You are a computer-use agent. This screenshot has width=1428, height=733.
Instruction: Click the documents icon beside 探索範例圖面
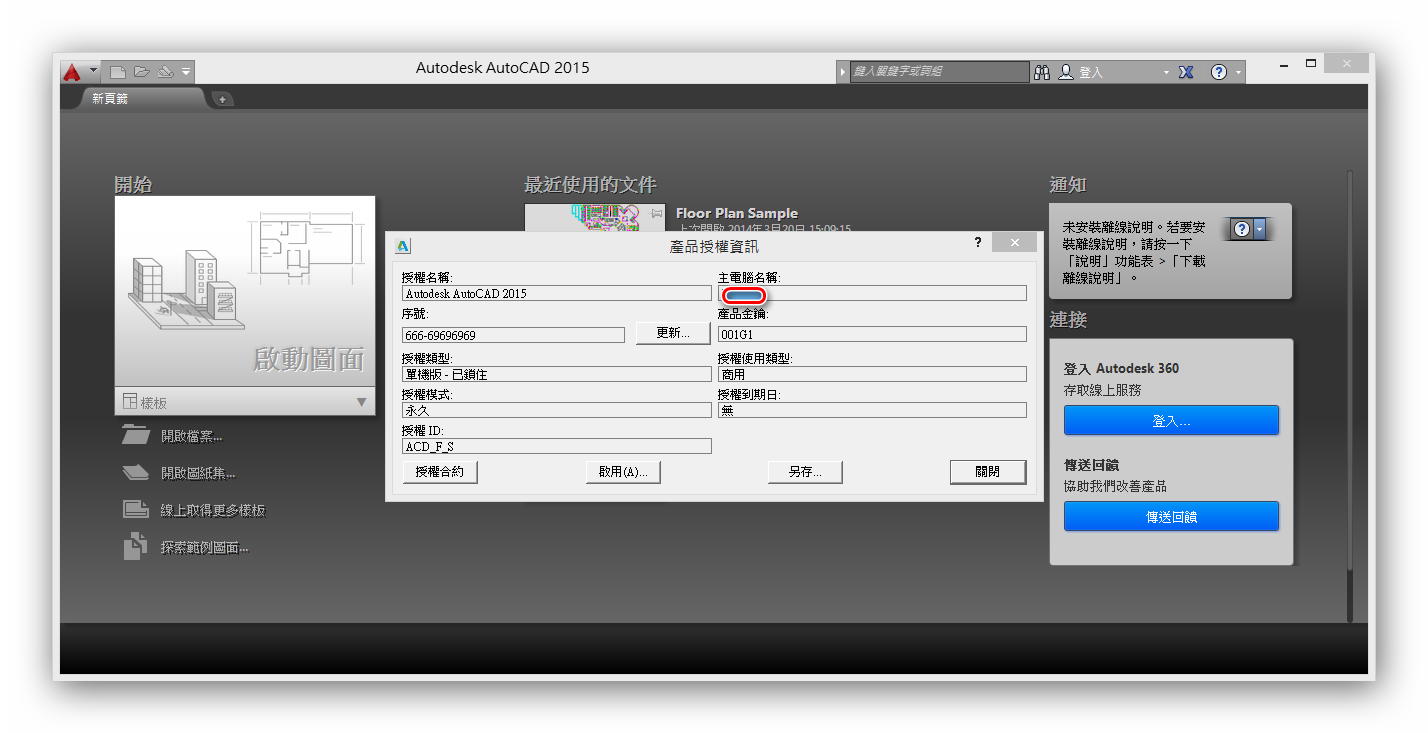135,546
